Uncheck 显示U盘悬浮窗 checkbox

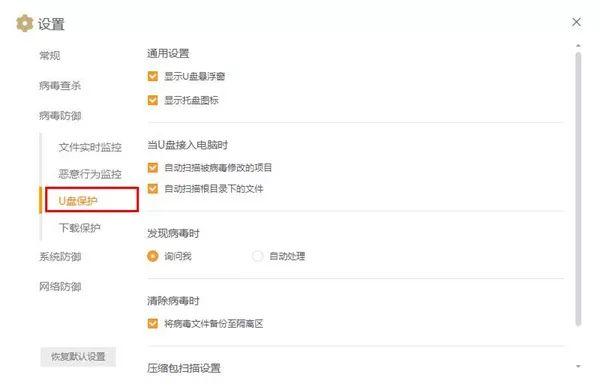(153, 76)
